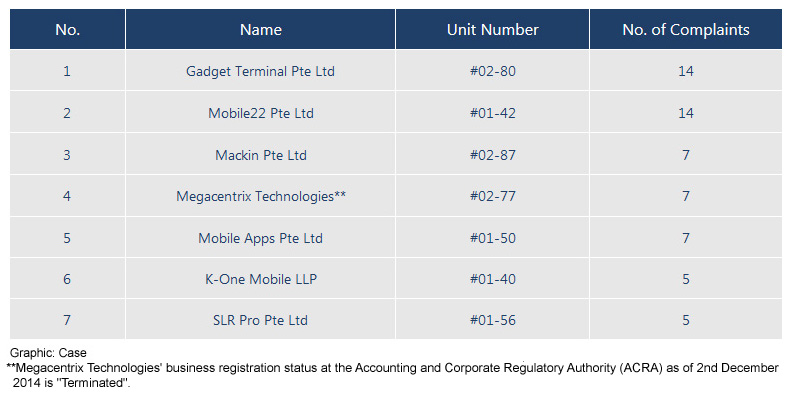The image size is (791, 396).
Task: Click unit number #02-77
Action: 493,196
